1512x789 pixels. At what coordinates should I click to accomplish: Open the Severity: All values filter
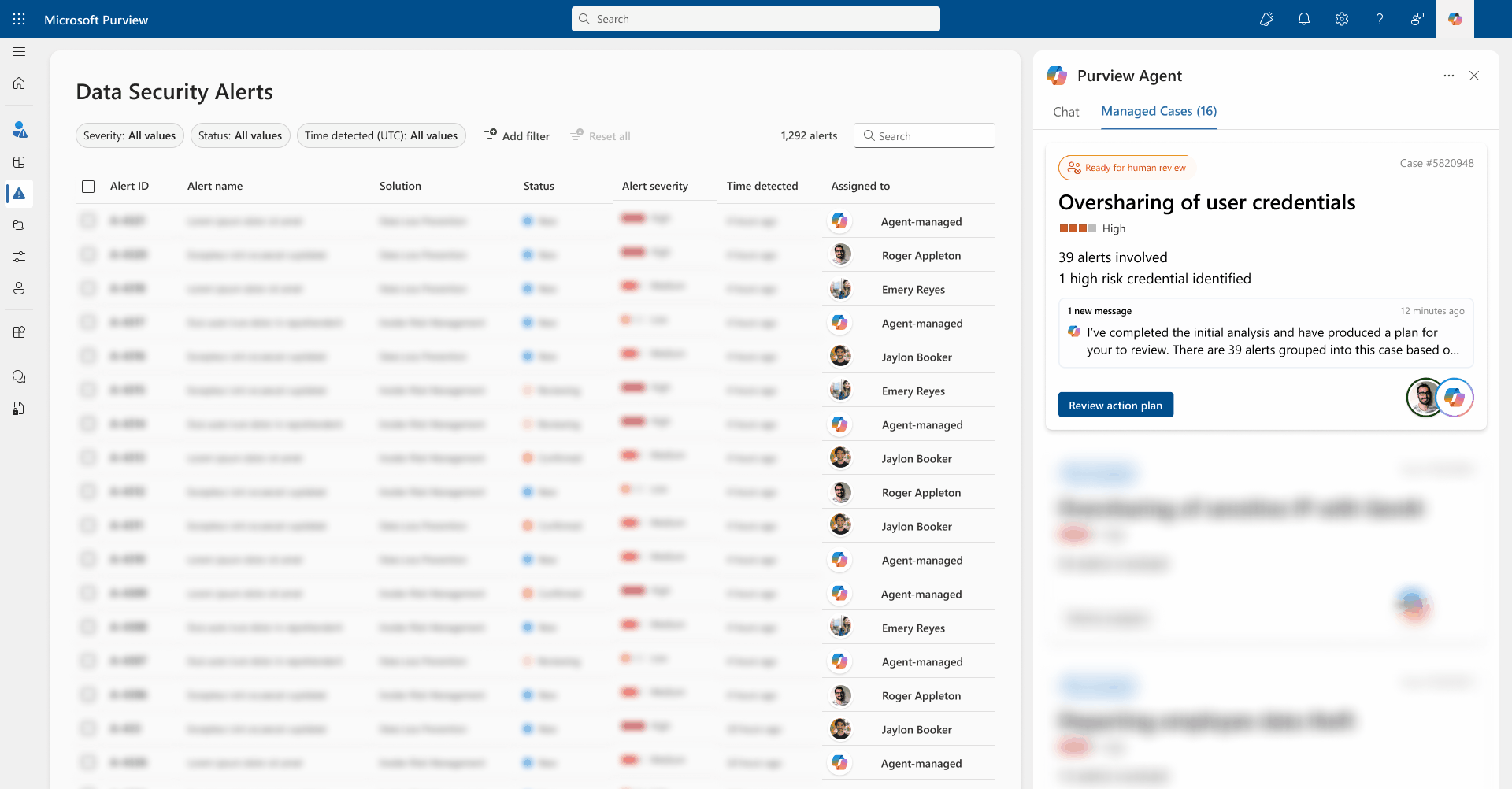(130, 135)
